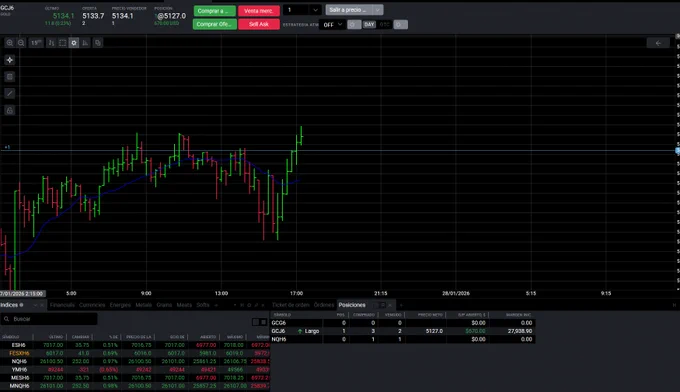Screen dimensions: 680x392
Task: Select YMH6 row in watchlist
Action: click(x=135, y=369)
